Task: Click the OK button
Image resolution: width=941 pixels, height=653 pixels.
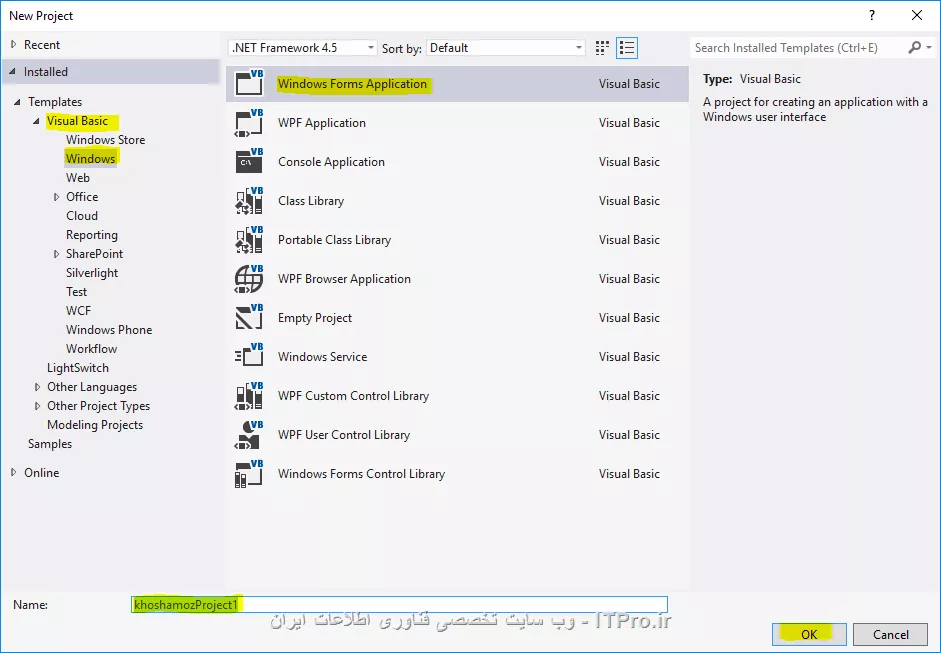Action: point(809,634)
